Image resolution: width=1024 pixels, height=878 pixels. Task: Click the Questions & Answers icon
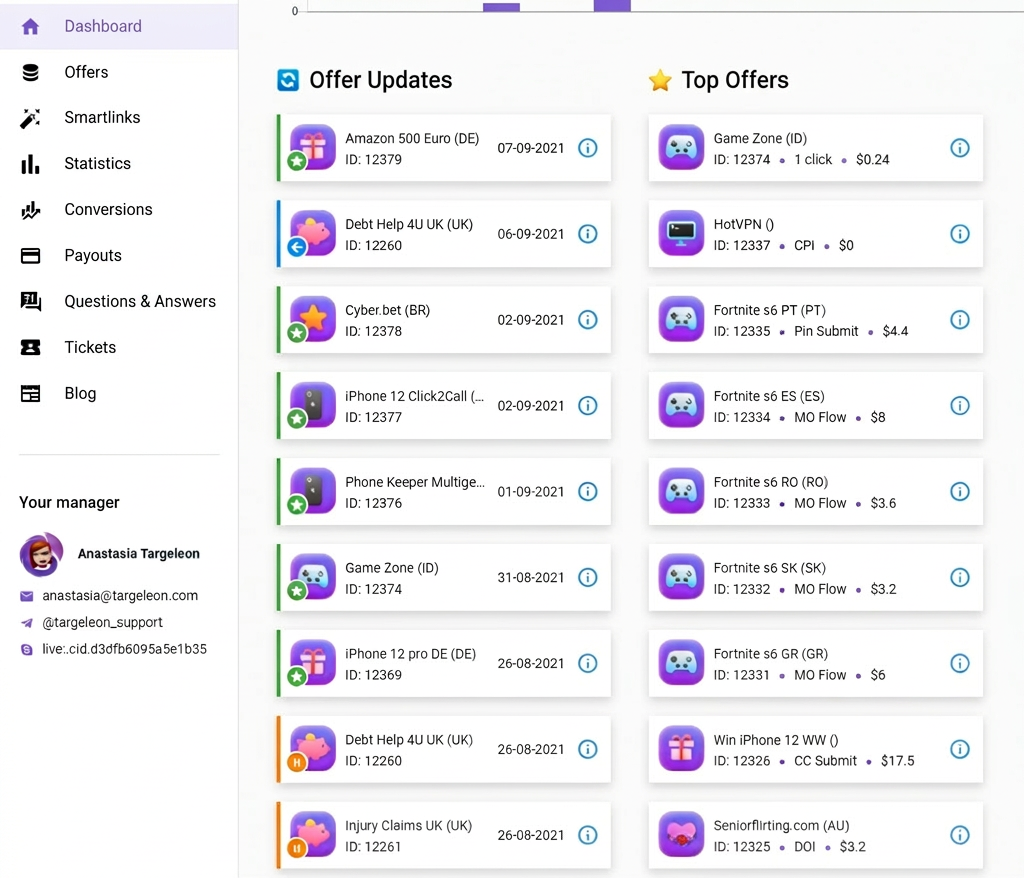click(x=30, y=302)
